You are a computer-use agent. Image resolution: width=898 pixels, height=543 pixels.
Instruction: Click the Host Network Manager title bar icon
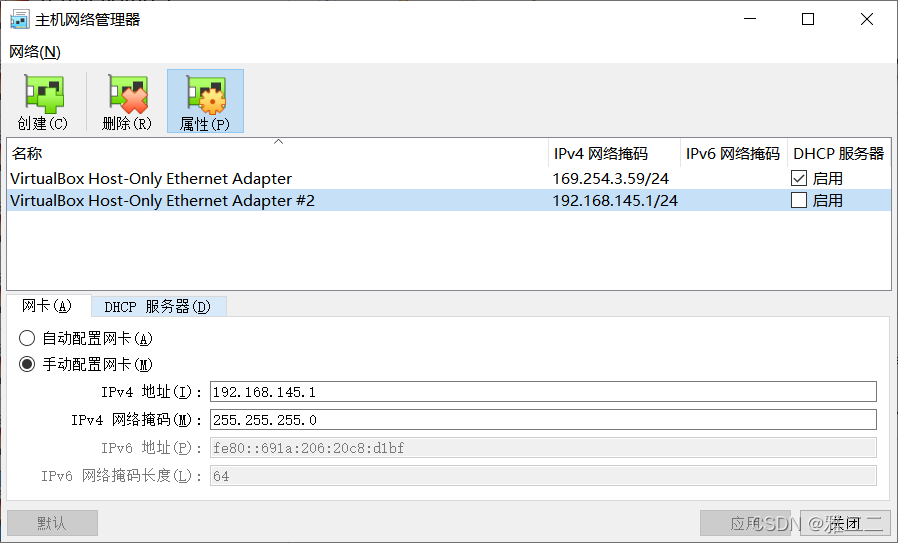tap(19, 19)
